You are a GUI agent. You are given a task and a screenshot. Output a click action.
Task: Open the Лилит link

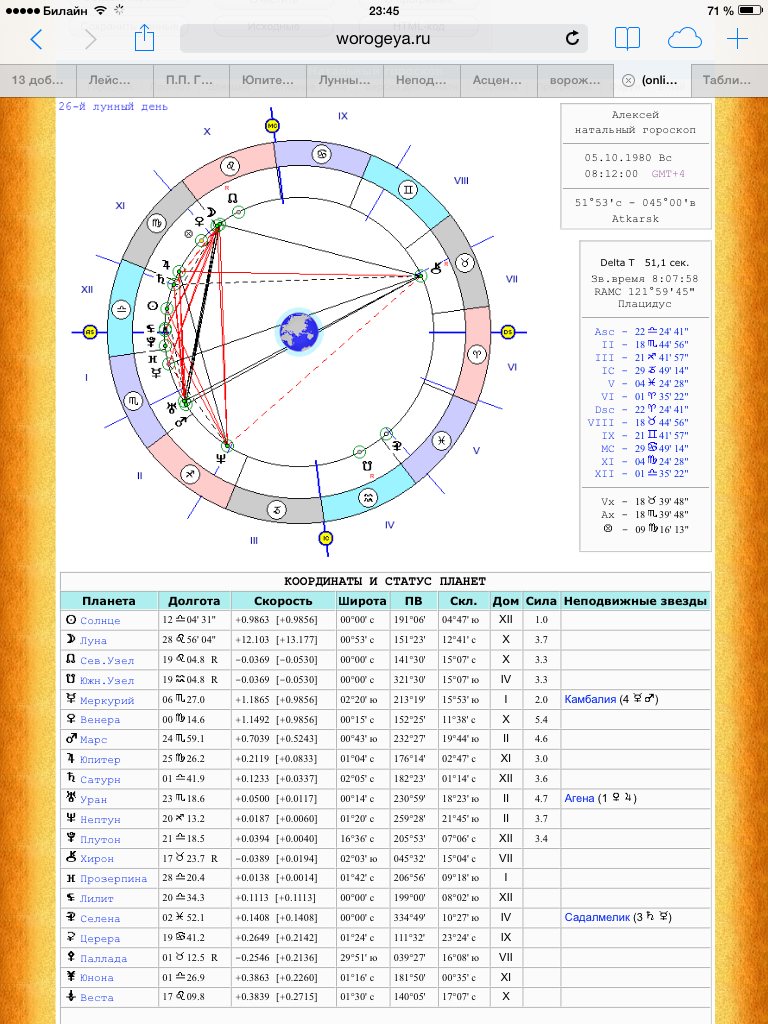97,899
